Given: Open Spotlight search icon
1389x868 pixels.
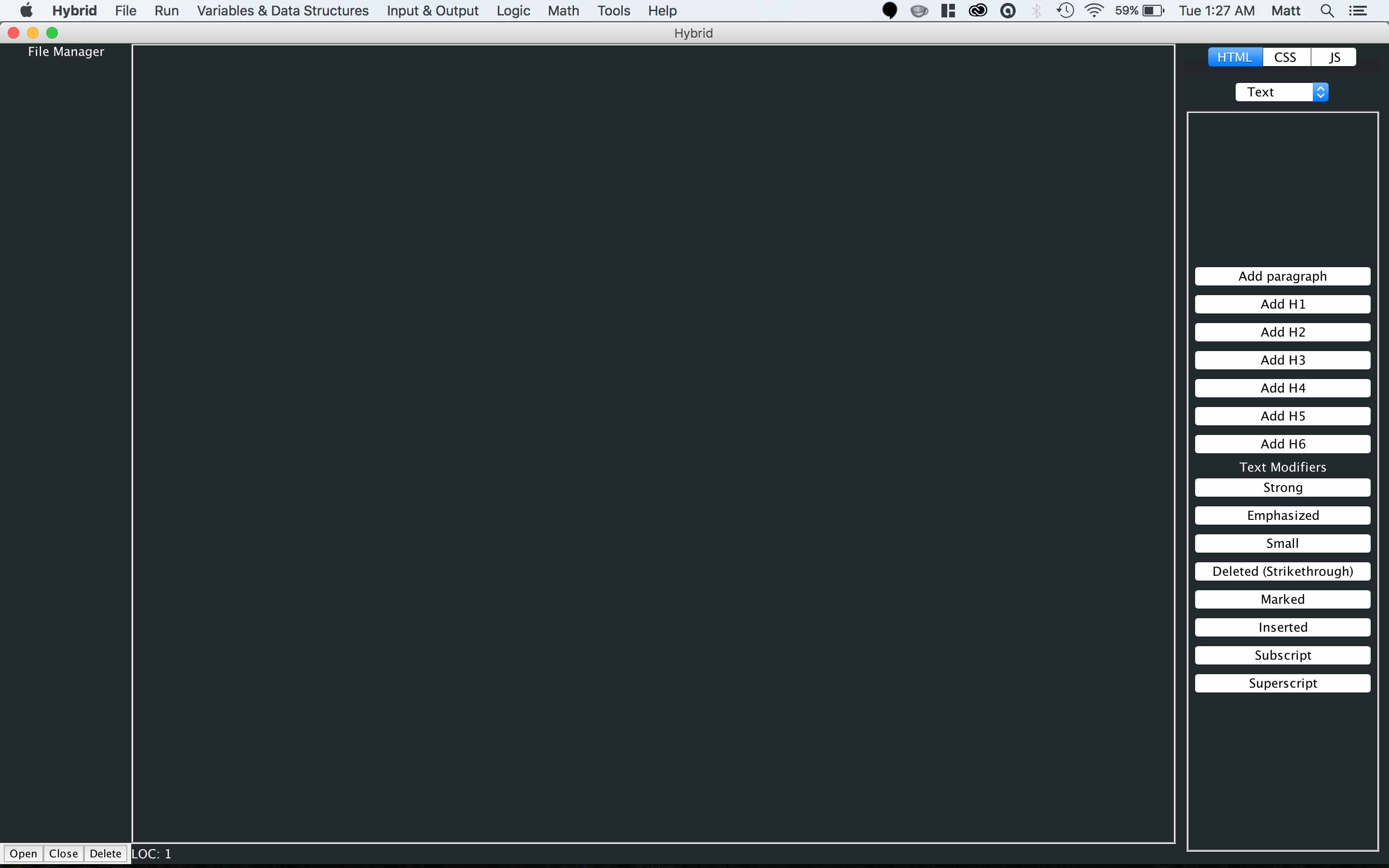Looking at the screenshot, I should click(x=1327, y=10).
